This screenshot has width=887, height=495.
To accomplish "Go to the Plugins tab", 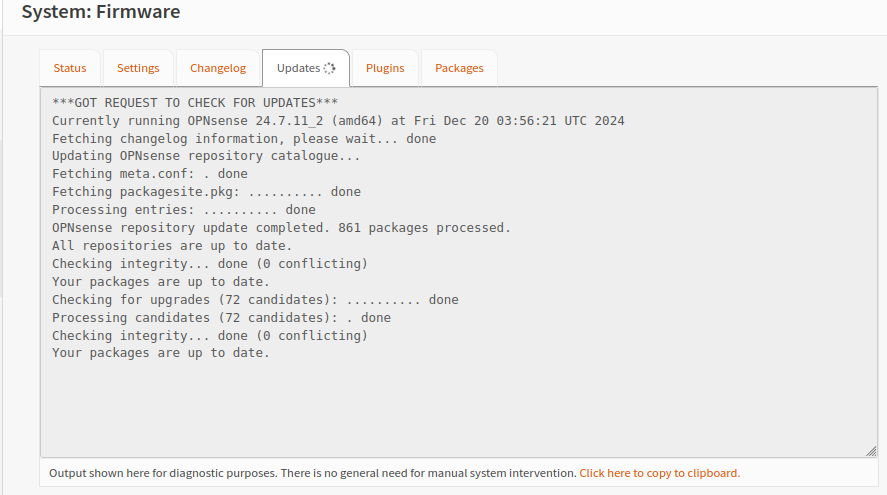I will 385,68.
